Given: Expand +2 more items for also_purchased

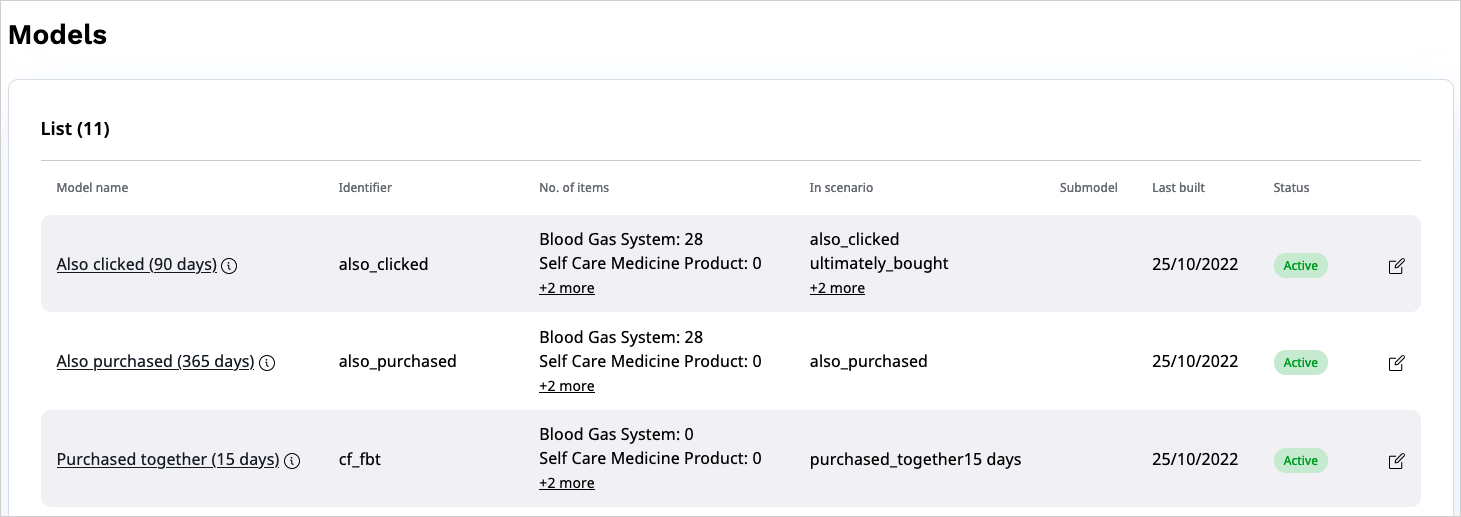Looking at the screenshot, I should (x=567, y=386).
